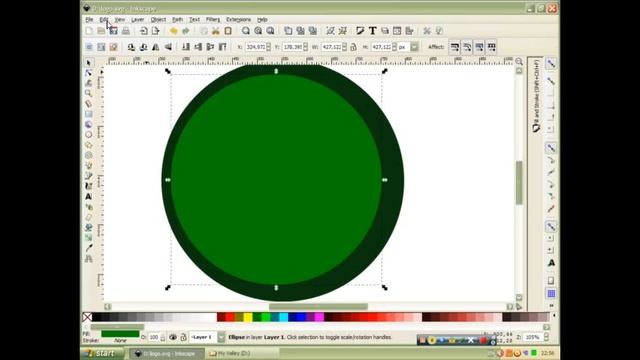Open the Help menu
This screenshot has height=360, width=640.
262,20
